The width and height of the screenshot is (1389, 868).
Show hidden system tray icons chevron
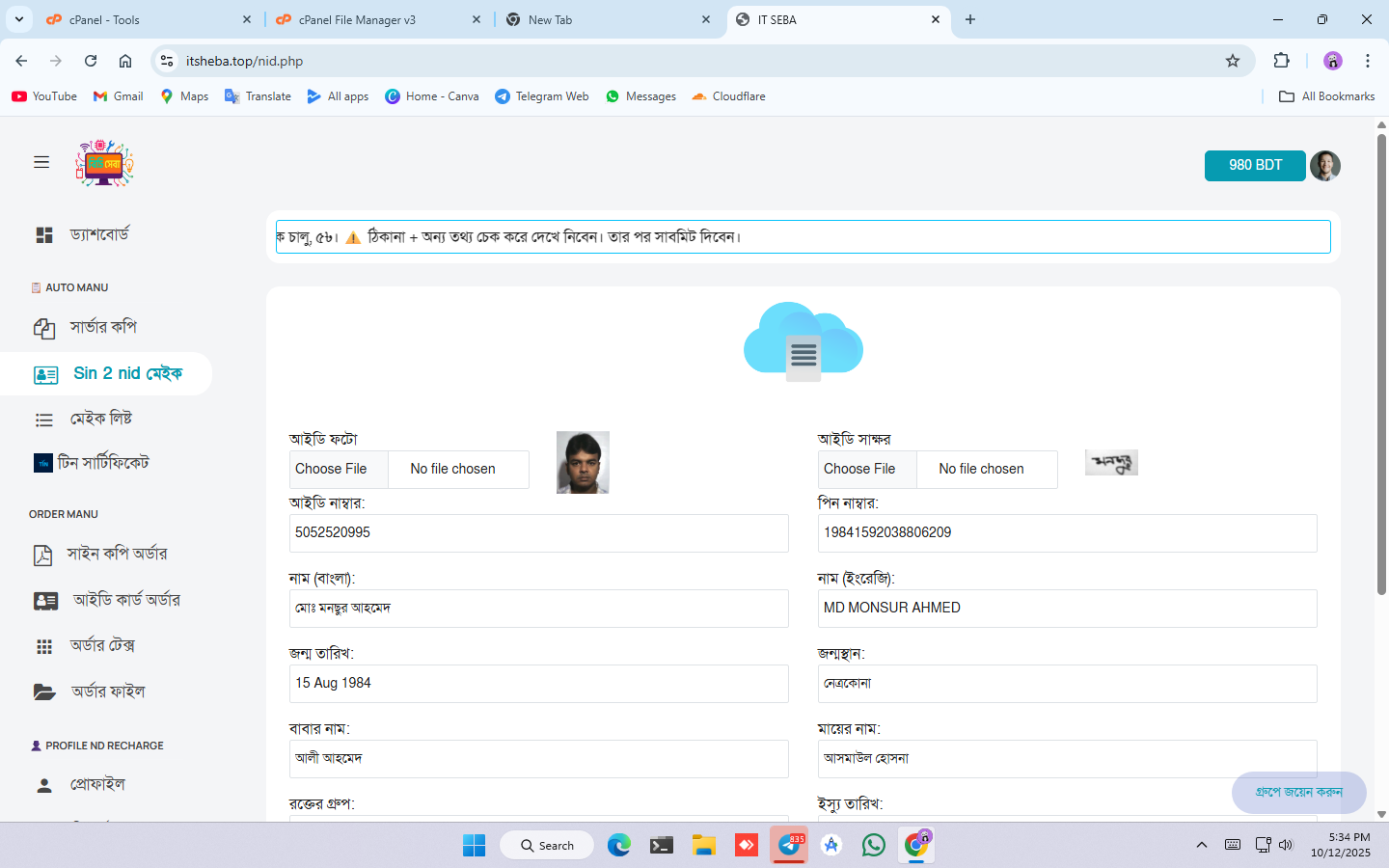pyautogui.click(x=1201, y=846)
